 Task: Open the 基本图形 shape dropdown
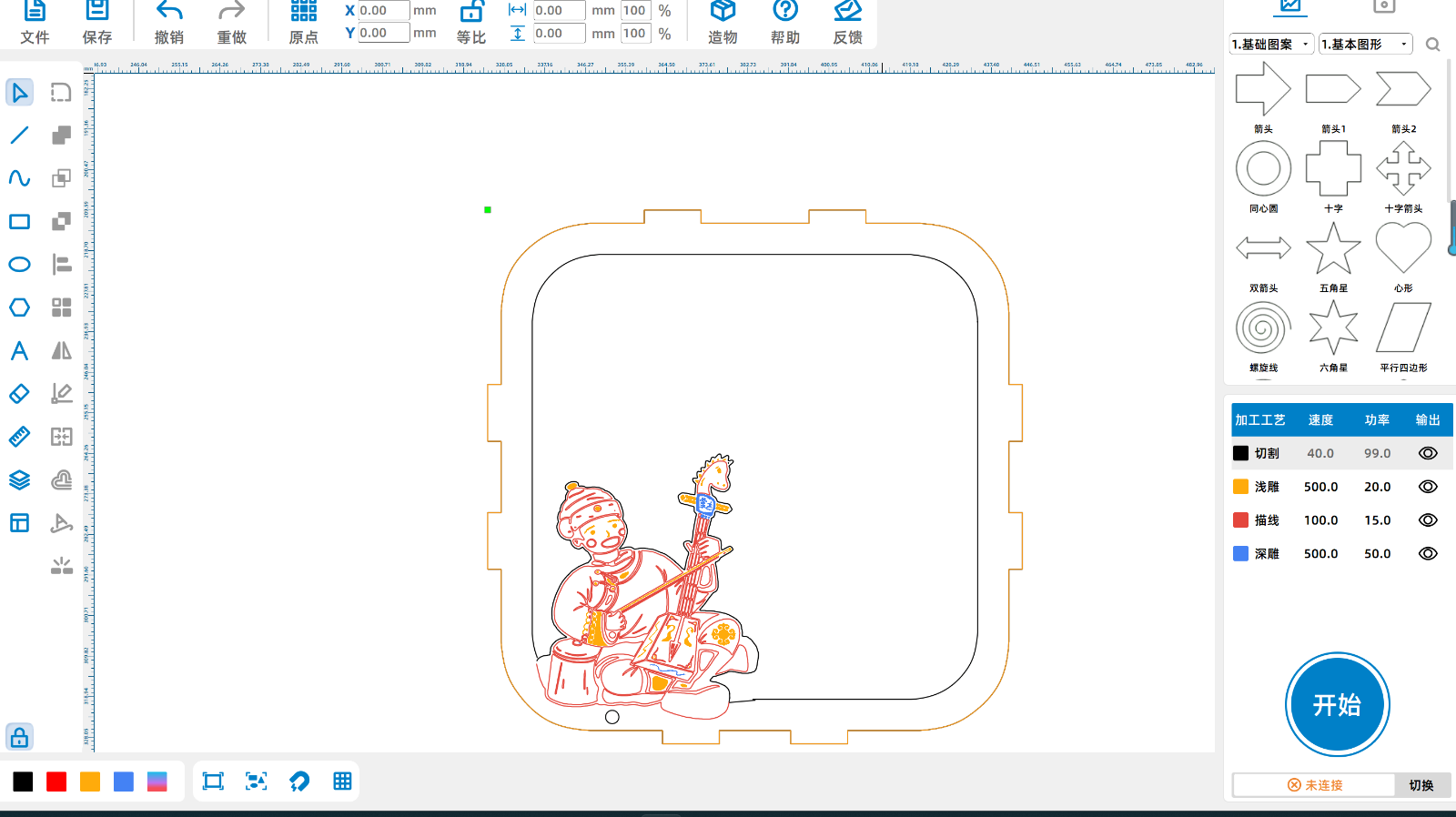click(x=1365, y=44)
